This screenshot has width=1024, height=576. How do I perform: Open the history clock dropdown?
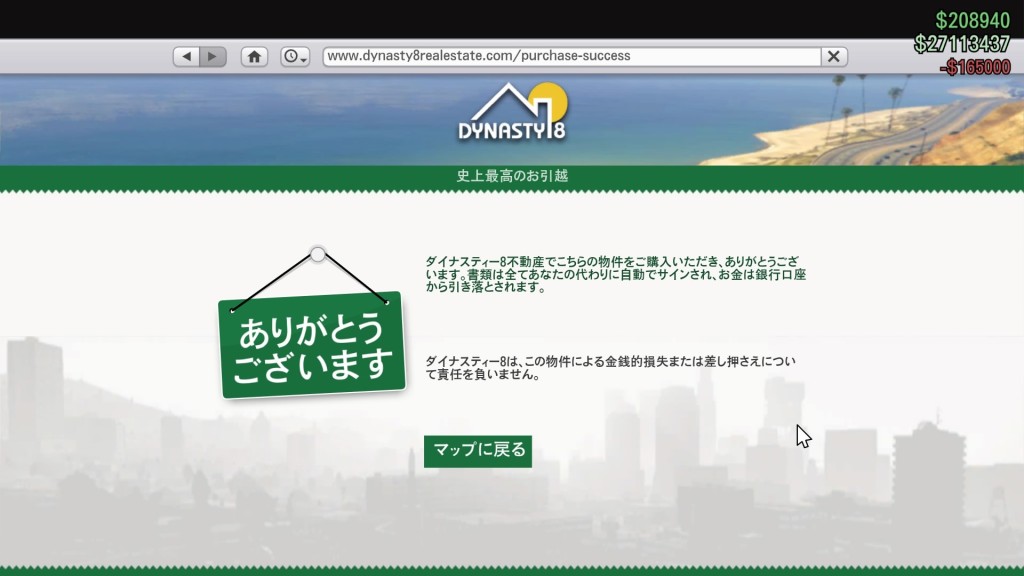pyautogui.click(x=295, y=57)
